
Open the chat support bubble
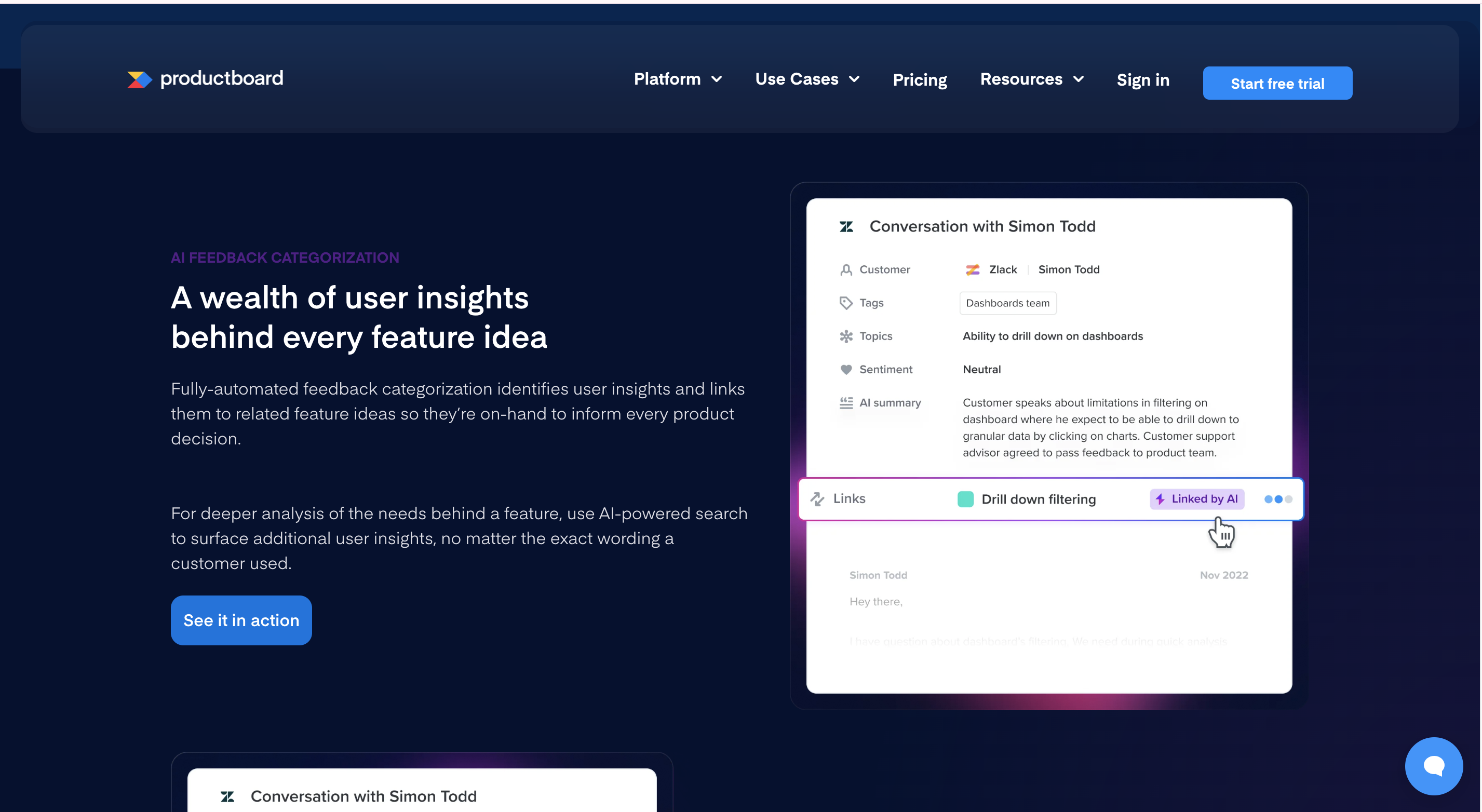click(x=1433, y=765)
